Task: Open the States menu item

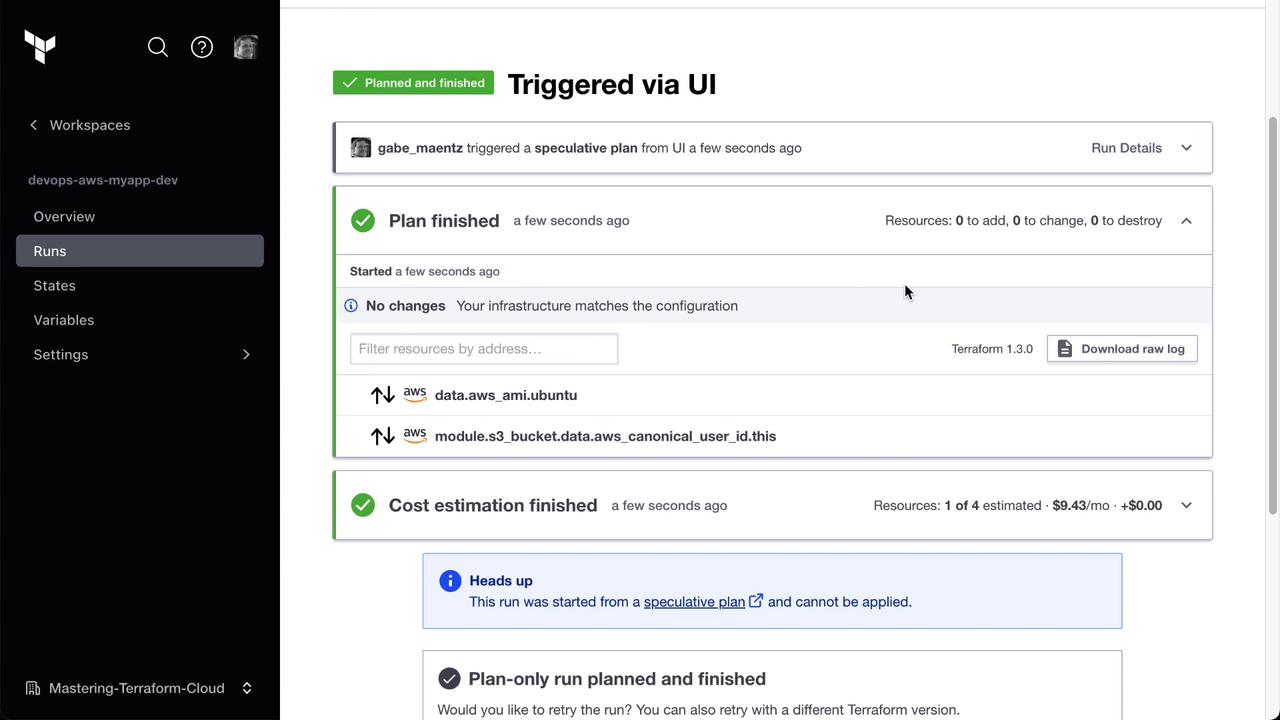Action: point(54,286)
